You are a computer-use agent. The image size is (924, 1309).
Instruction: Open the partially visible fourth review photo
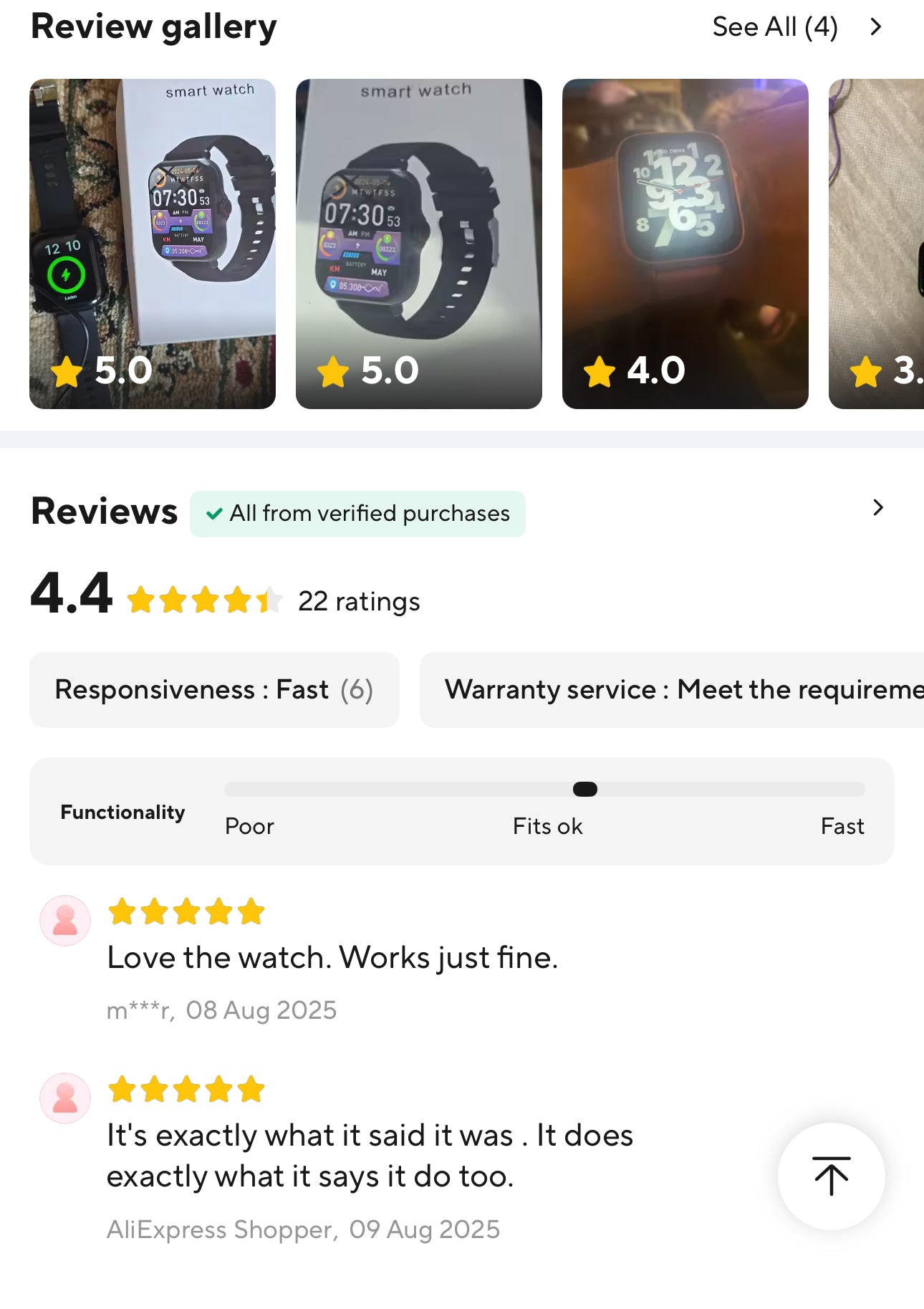coord(876,244)
